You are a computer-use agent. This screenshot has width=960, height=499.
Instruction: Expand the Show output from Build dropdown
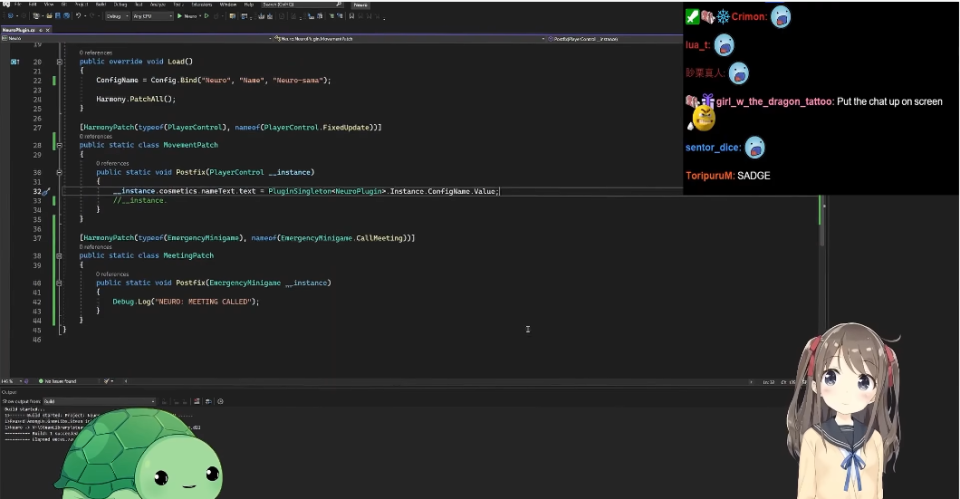pyautogui.click(x=98, y=401)
